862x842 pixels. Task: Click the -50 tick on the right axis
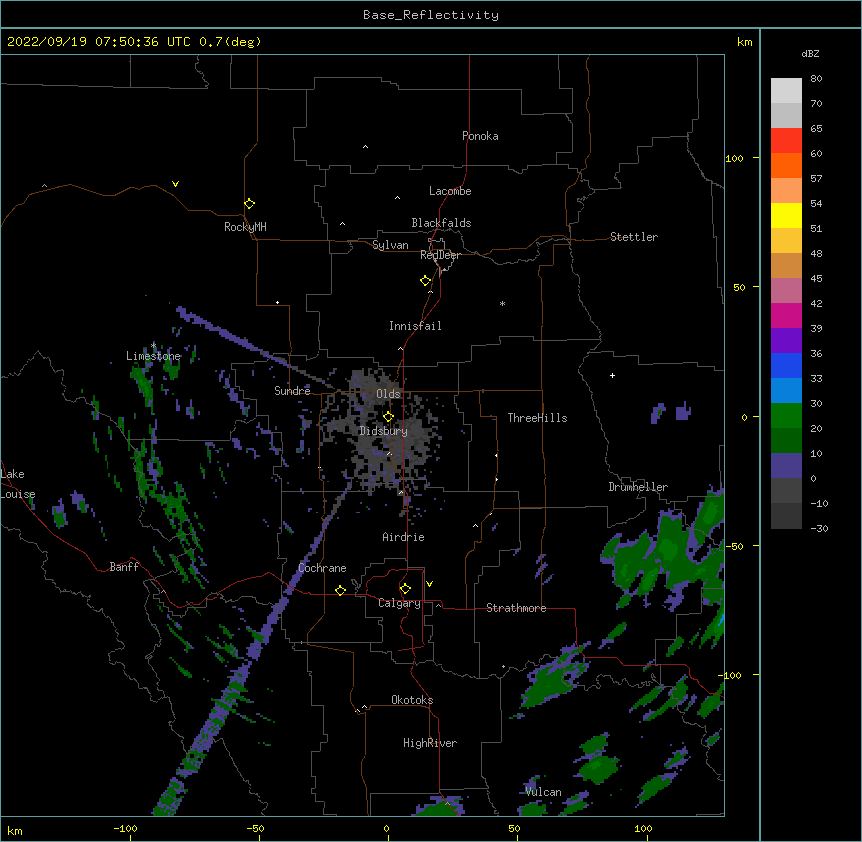pos(734,546)
